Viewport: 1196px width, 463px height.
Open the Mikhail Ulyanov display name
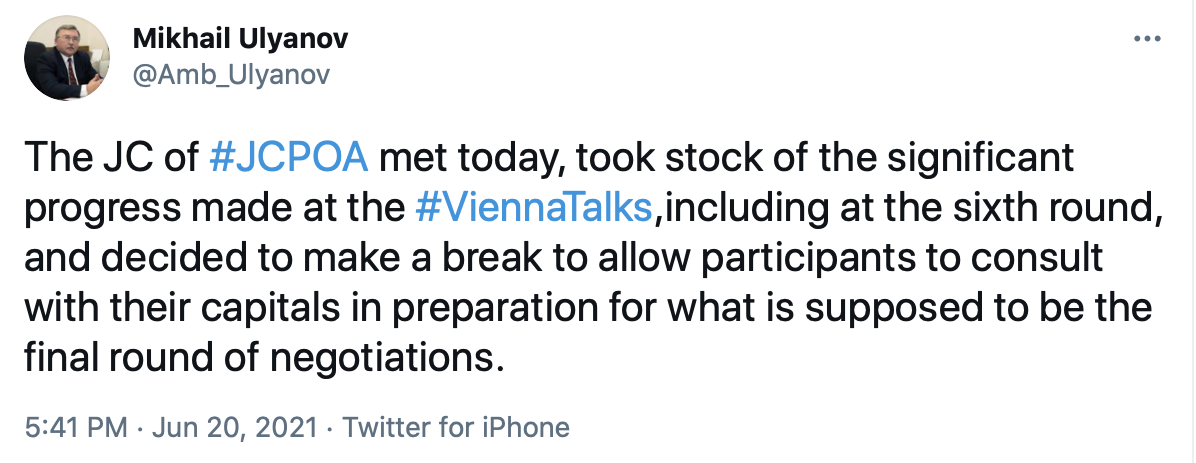(x=240, y=39)
